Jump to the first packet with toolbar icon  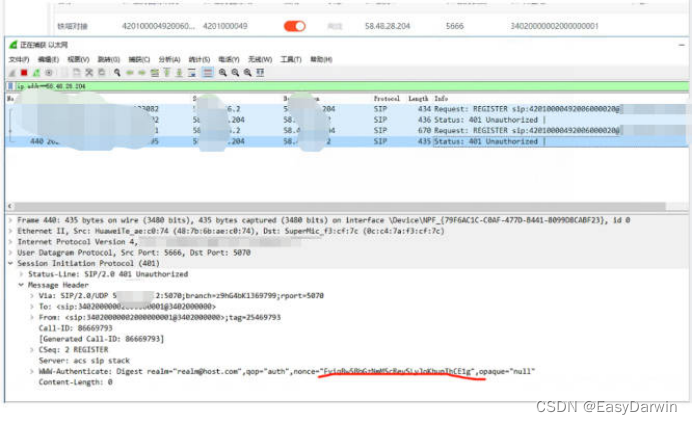pyautogui.click(x=167, y=73)
